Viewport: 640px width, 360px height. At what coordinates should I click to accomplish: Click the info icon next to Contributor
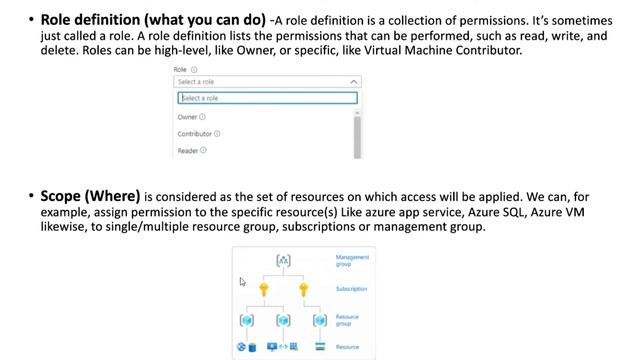[x=217, y=133]
